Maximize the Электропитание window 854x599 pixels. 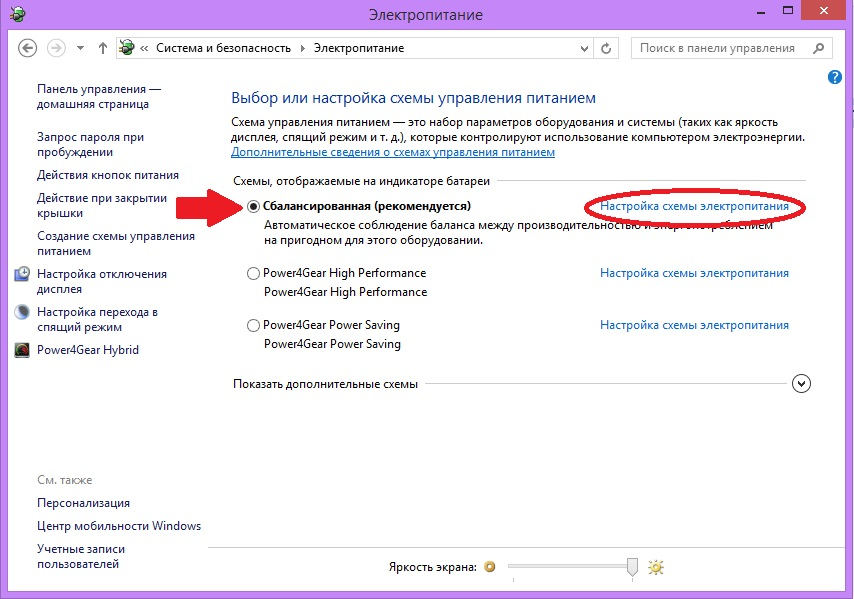pyautogui.click(x=788, y=11)
